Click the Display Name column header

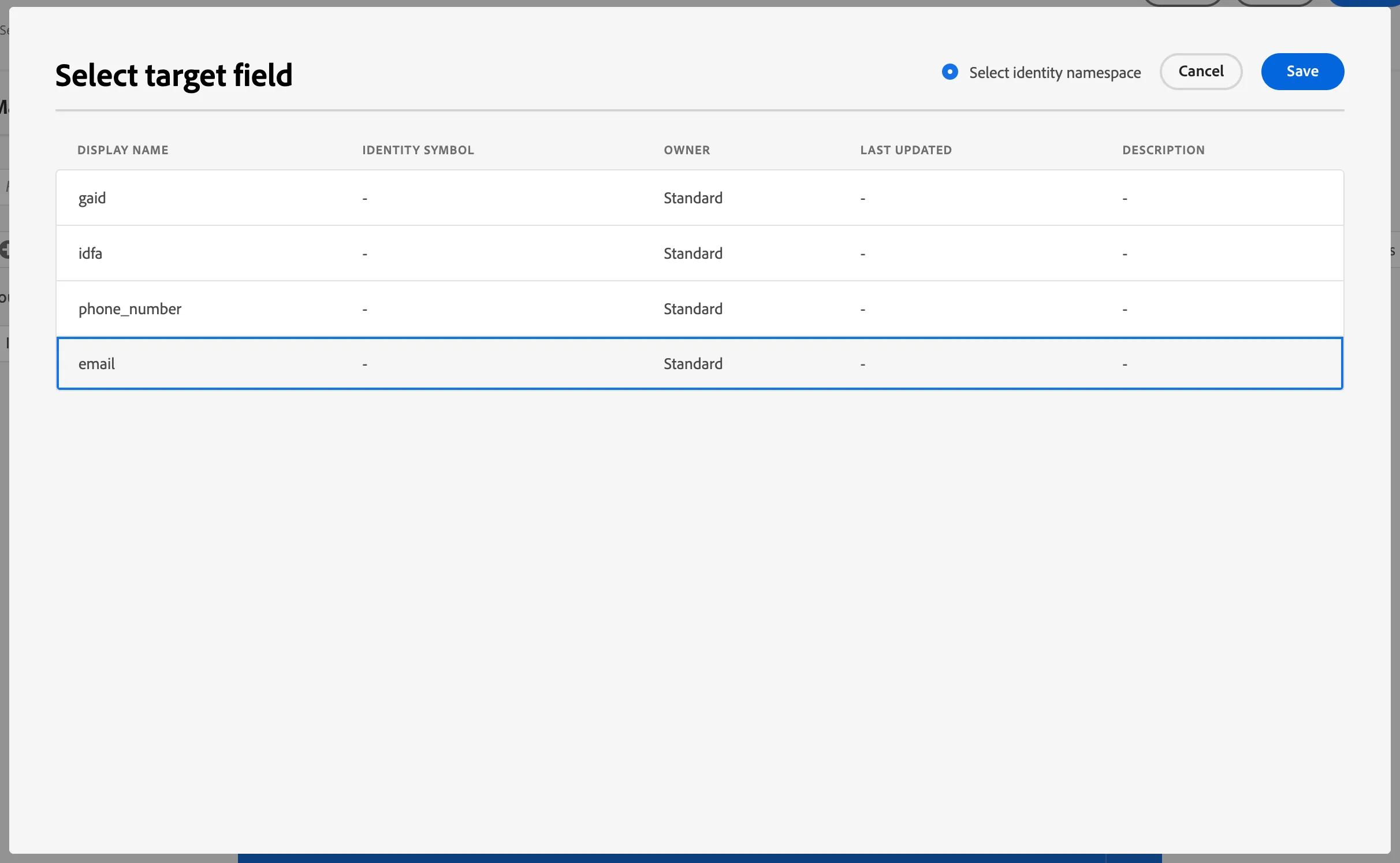click(123, 150)
